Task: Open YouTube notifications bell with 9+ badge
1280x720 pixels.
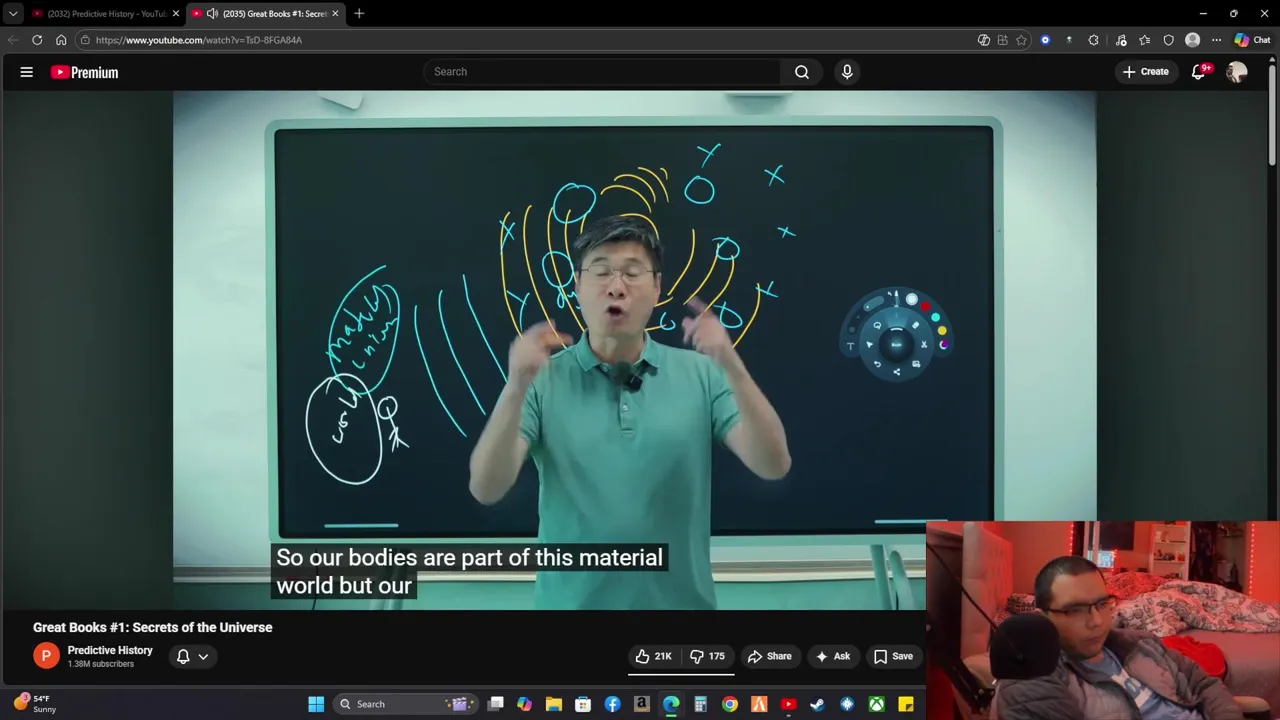Action: point(1199,72)
